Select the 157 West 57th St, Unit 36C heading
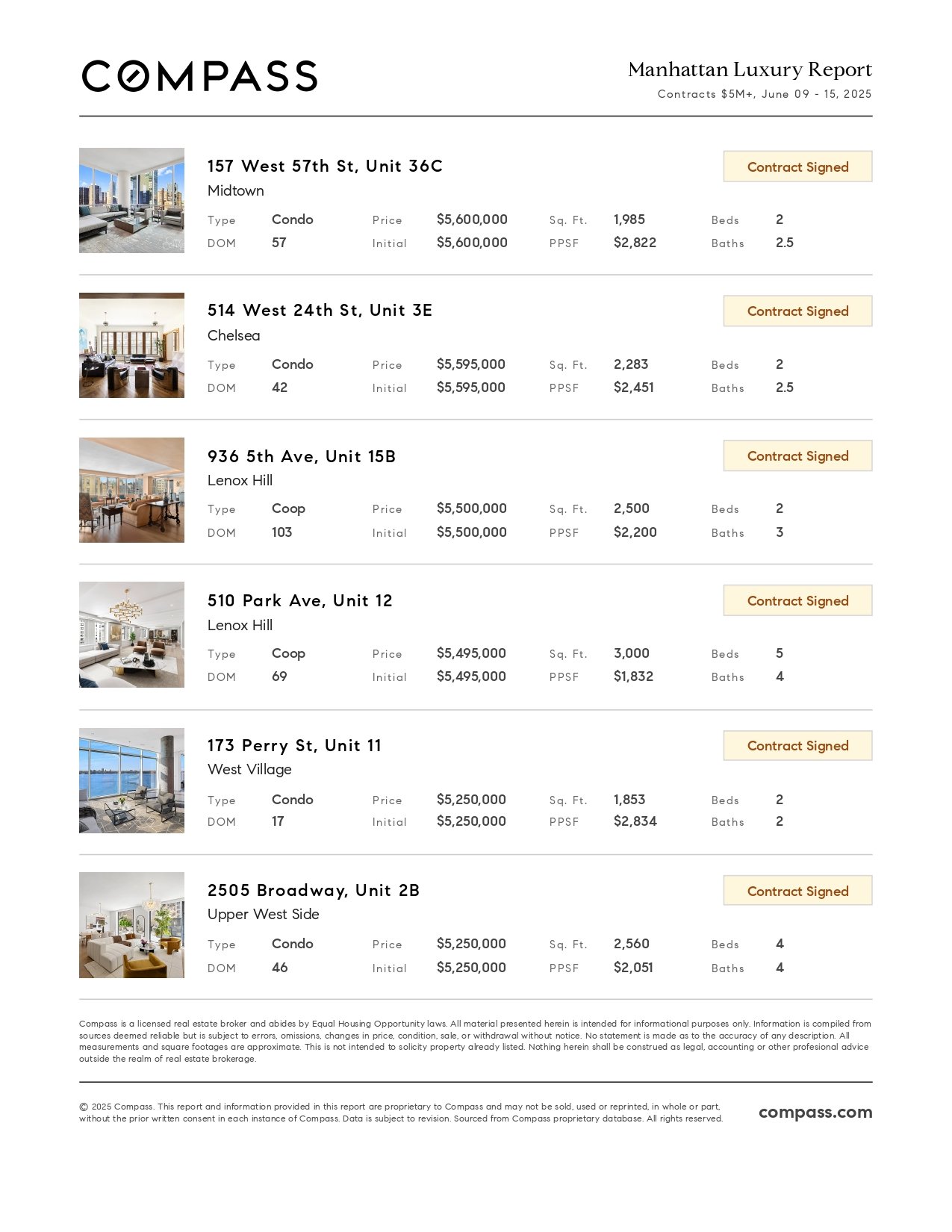Image resolution: width=952 pixels, height=1232 pixels. (325, 166)
